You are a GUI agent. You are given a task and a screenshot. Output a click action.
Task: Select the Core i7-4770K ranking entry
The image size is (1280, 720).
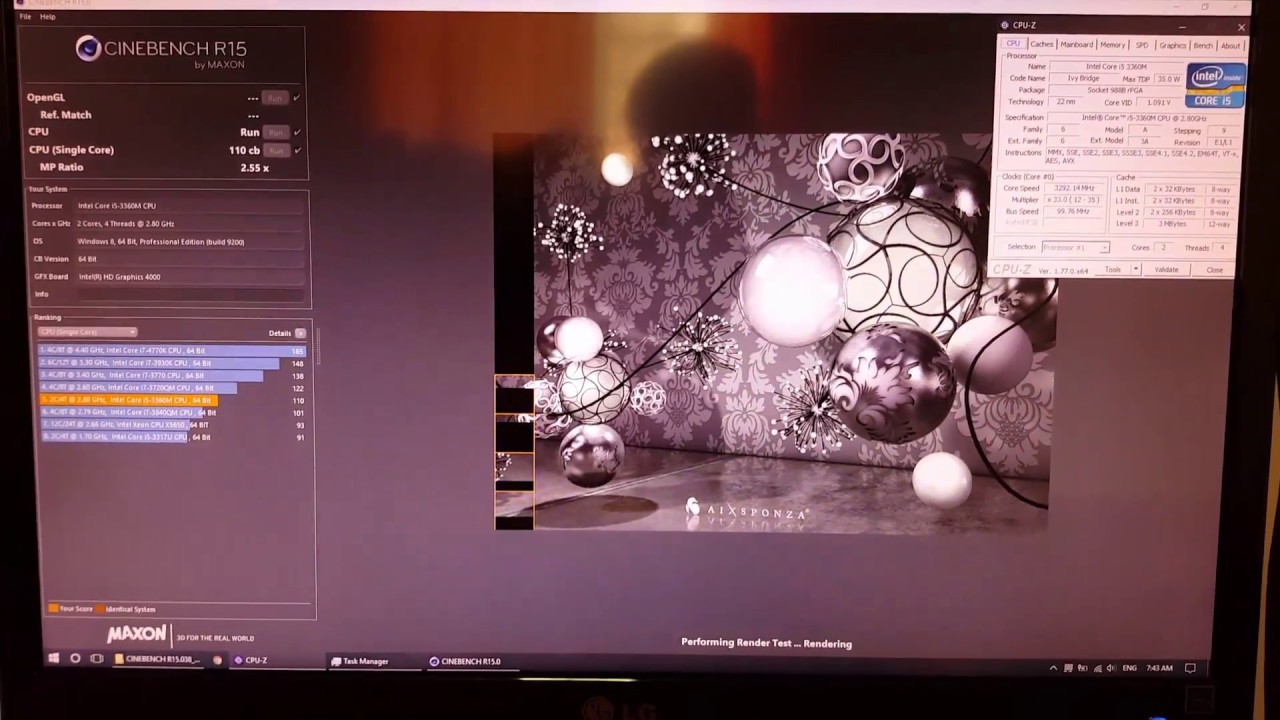171,351
